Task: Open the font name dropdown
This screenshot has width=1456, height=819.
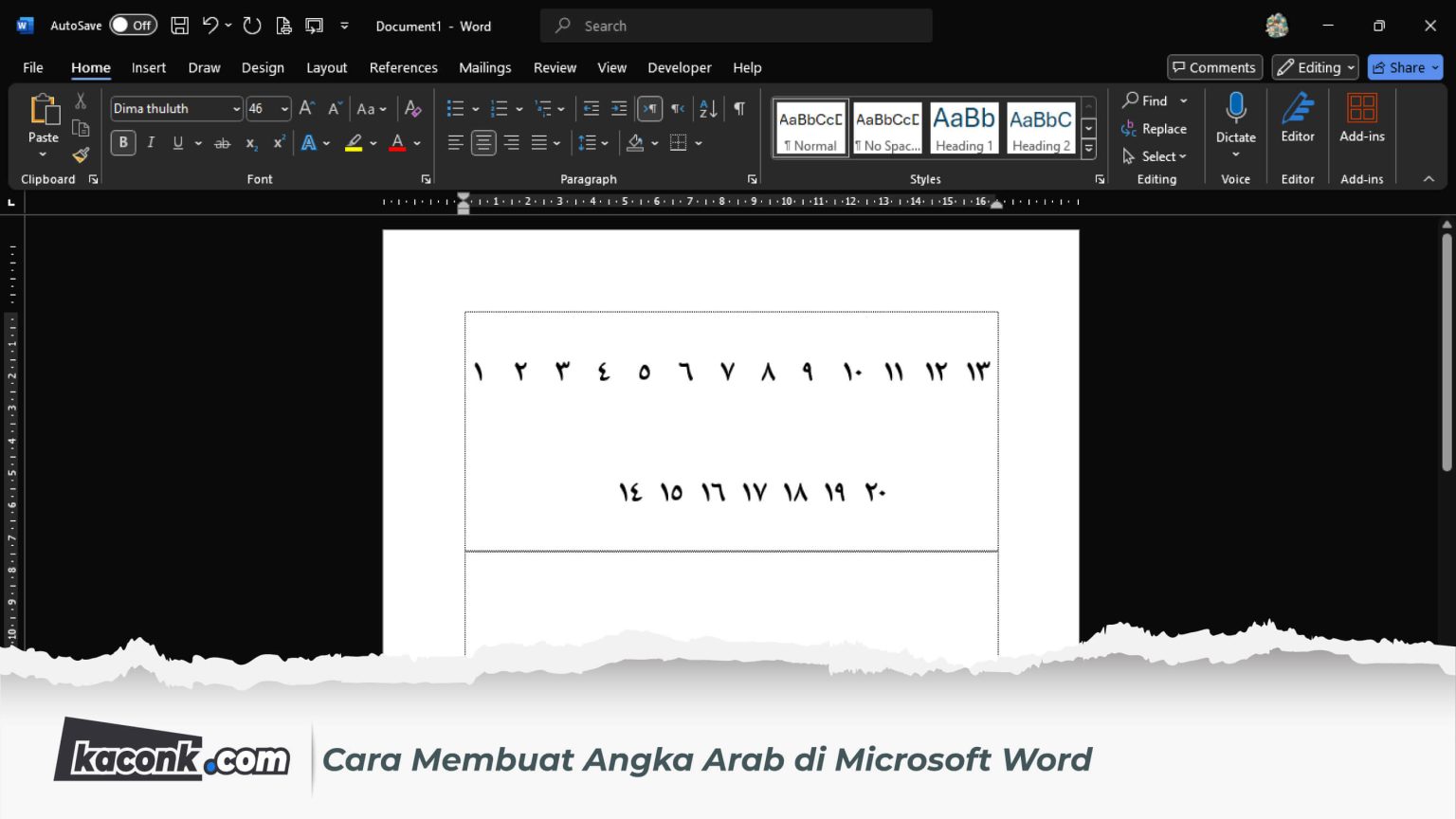Action: 236,109
